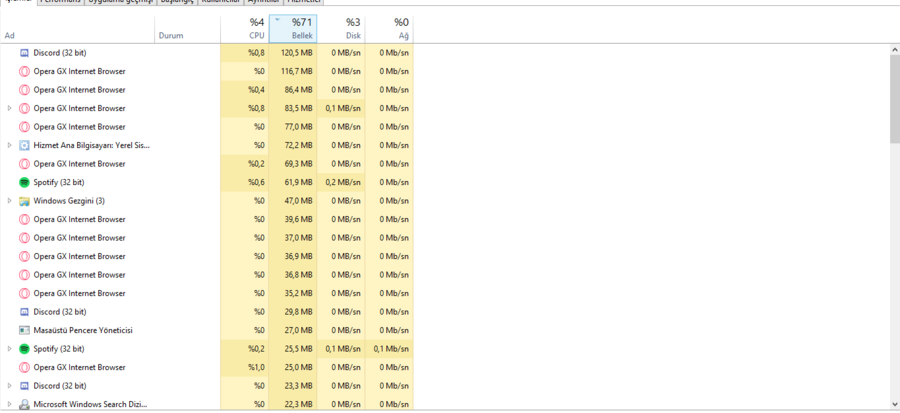Expand the Spotify group using 25,5 MB
Image resolution: width=900 pixels, height=413 pixels.
pyautogui.click(x=10, y=349)
